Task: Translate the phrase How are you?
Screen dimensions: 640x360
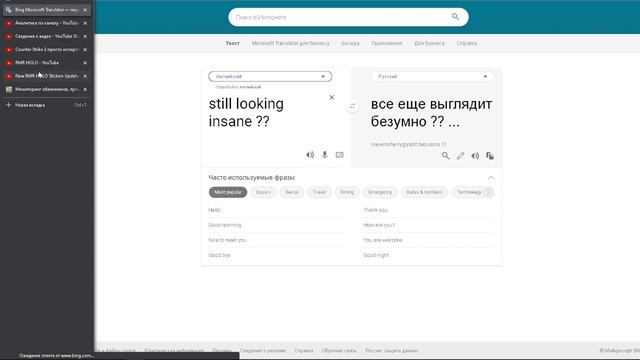Action: (x=379, y=225)
